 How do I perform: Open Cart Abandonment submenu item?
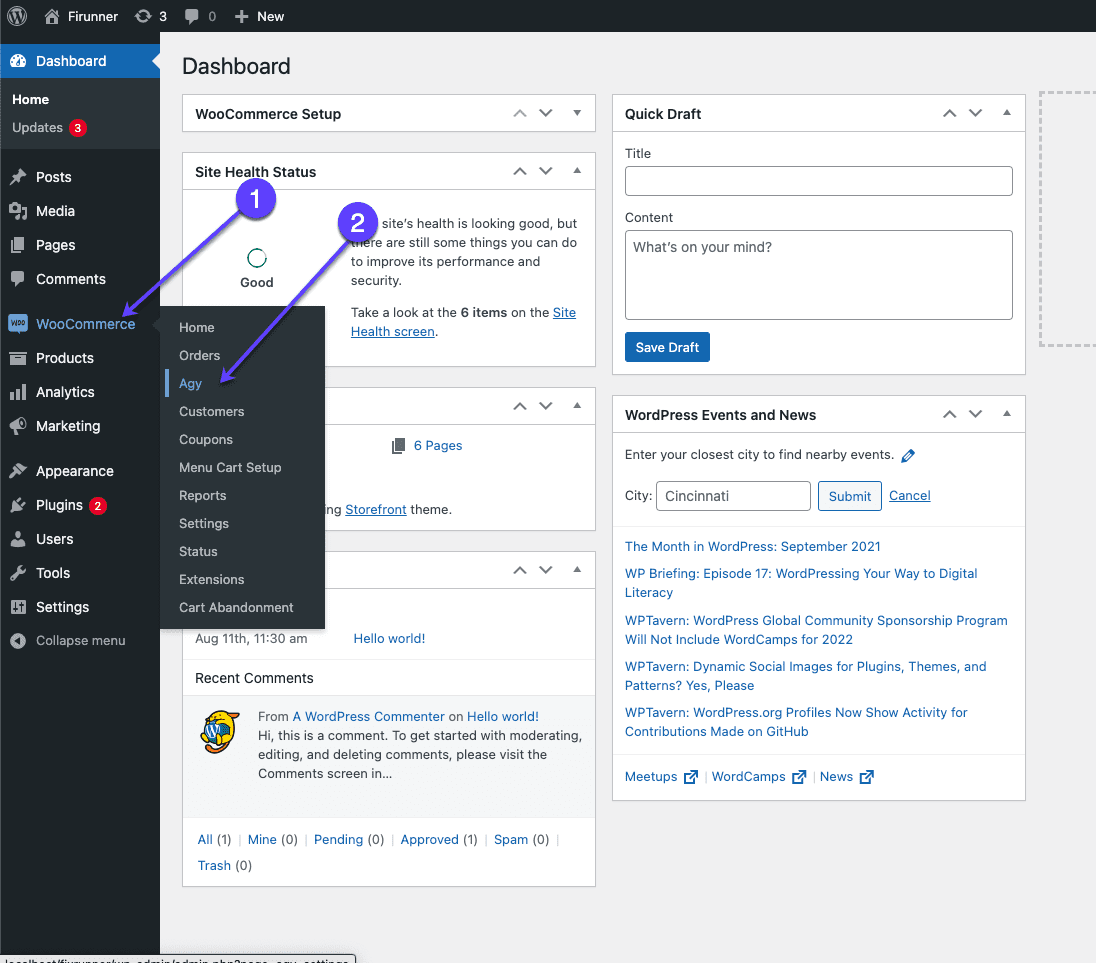[x=236, y=607]
